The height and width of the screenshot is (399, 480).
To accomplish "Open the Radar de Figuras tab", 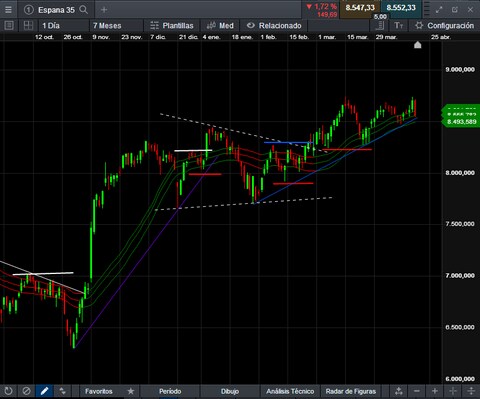I will pos(351,391).
